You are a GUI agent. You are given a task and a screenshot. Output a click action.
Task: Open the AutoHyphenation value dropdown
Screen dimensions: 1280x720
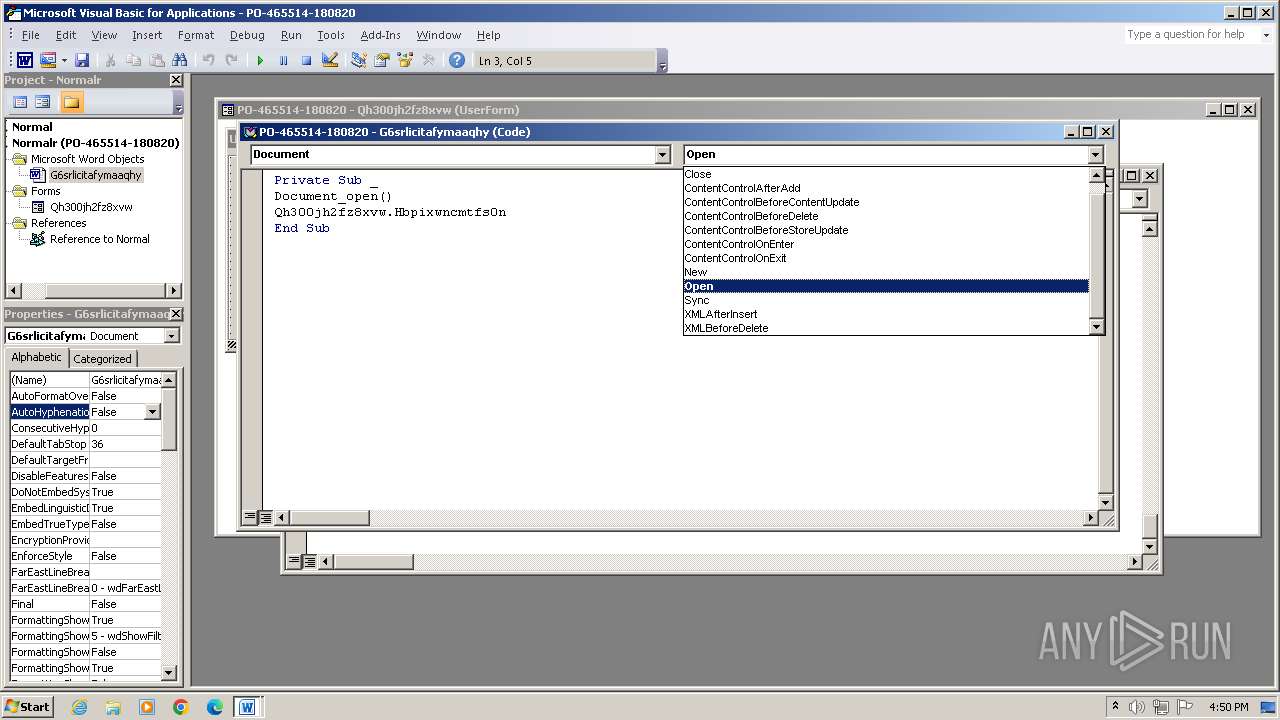[152, 412]
